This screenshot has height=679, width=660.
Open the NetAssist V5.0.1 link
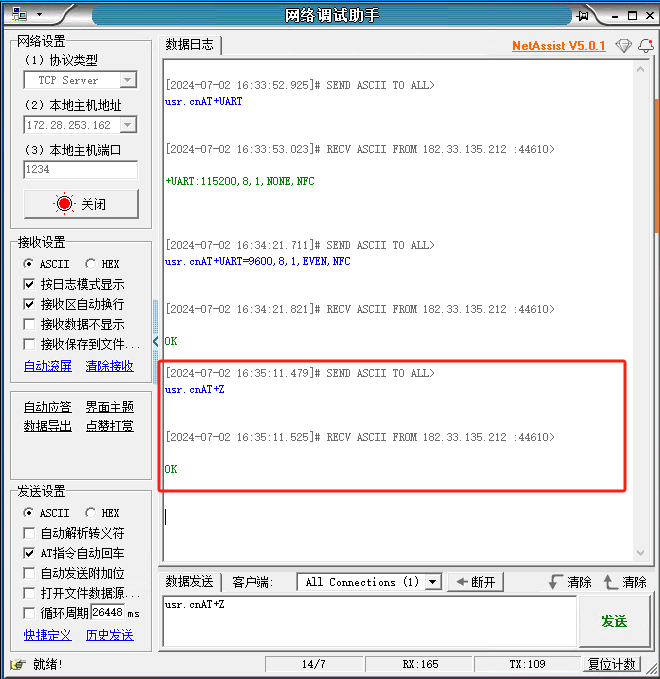click(559, 45)
